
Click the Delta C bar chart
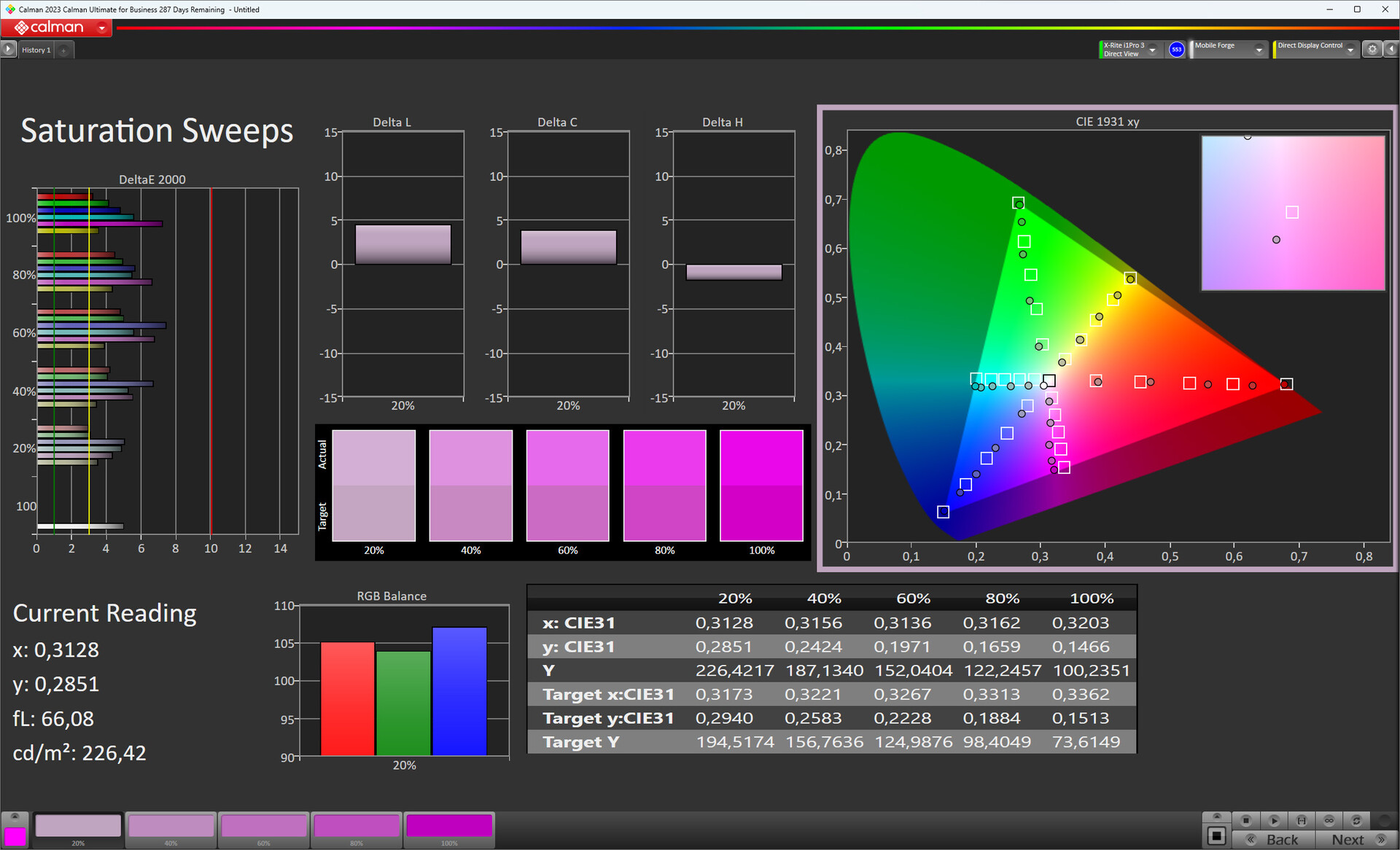pyautogui.click(x=568, y=264)
